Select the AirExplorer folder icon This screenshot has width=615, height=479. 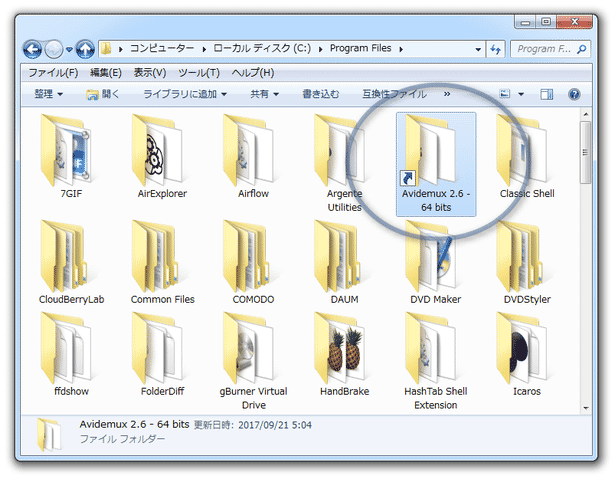coord(158,150)
